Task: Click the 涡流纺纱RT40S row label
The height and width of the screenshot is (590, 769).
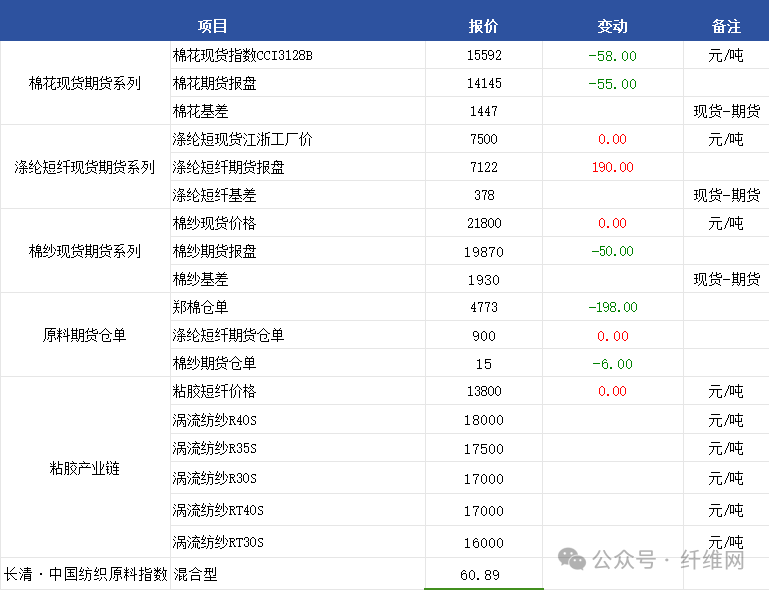Action: click(218, 510)
